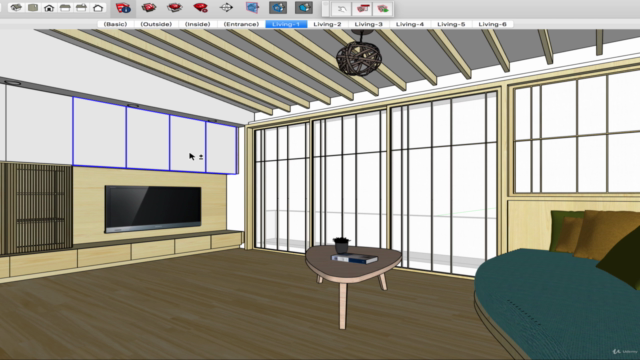
Task: Toggle the display section planes icon
Action: click(278, 8)
